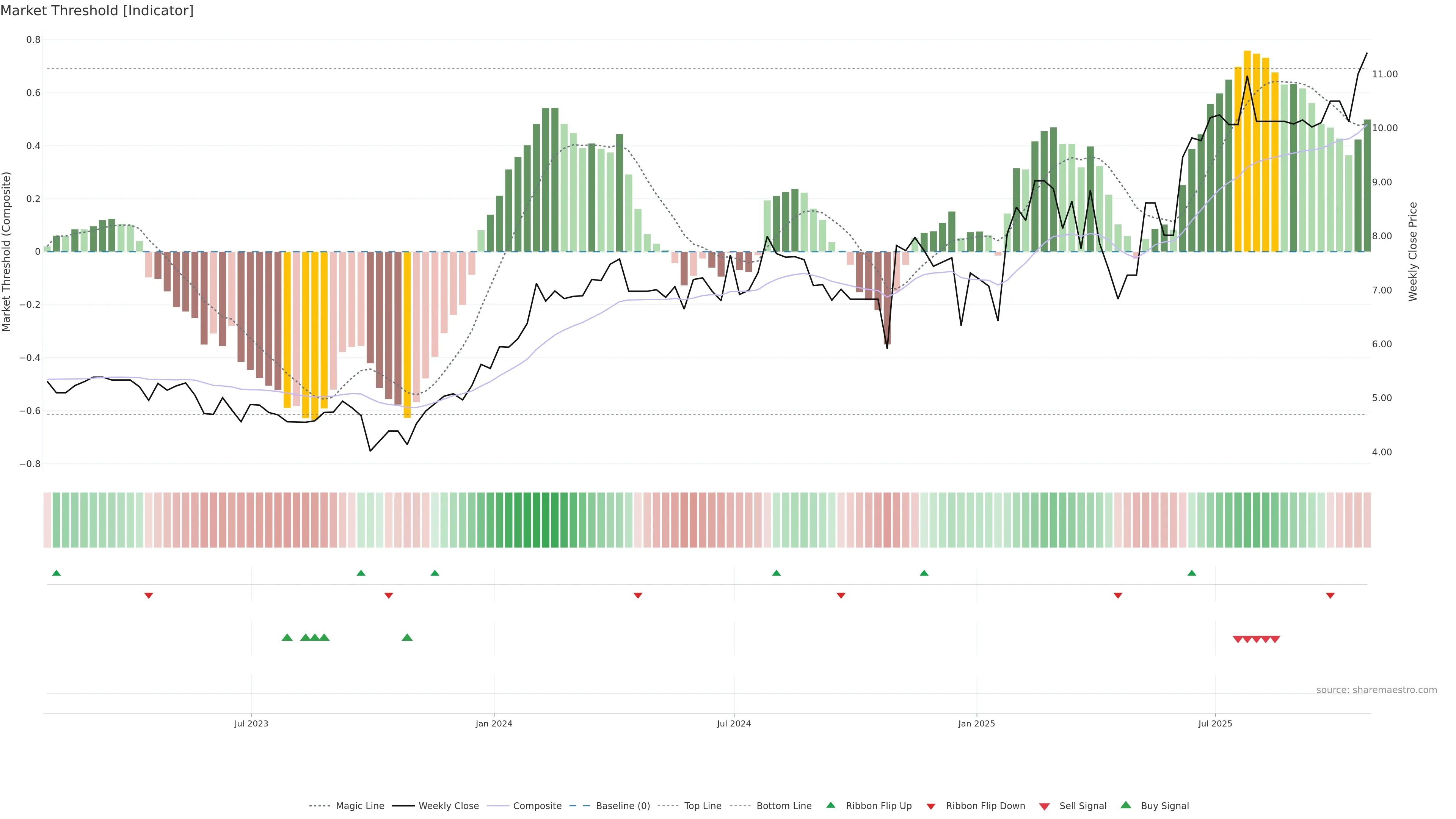The image size is (1456, 819).
Task: Click the chart title Market Threshold [Indicator]
Action: tap(97, 11)
